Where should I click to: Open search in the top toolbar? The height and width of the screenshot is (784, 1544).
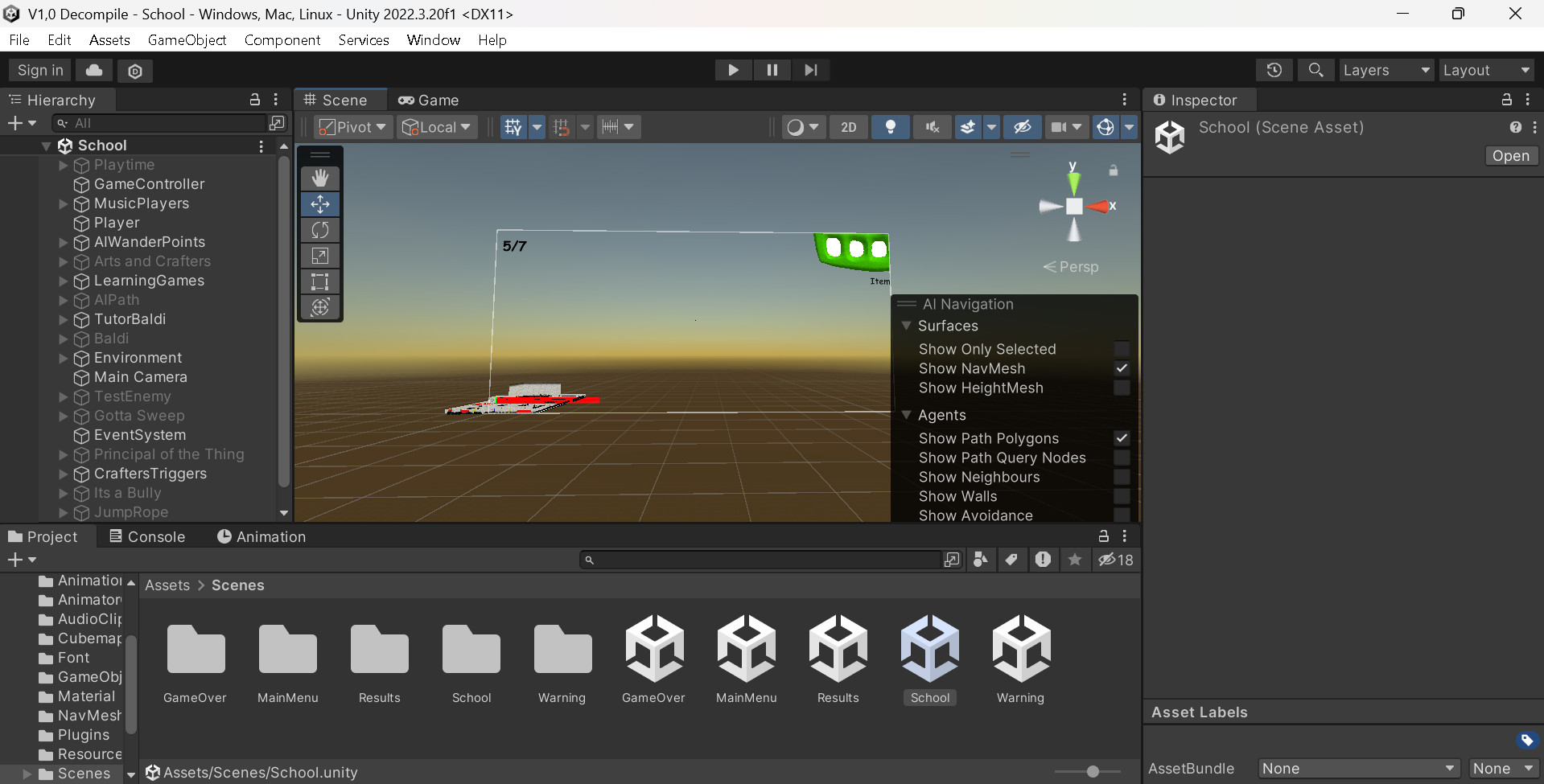click(1315, 70)
